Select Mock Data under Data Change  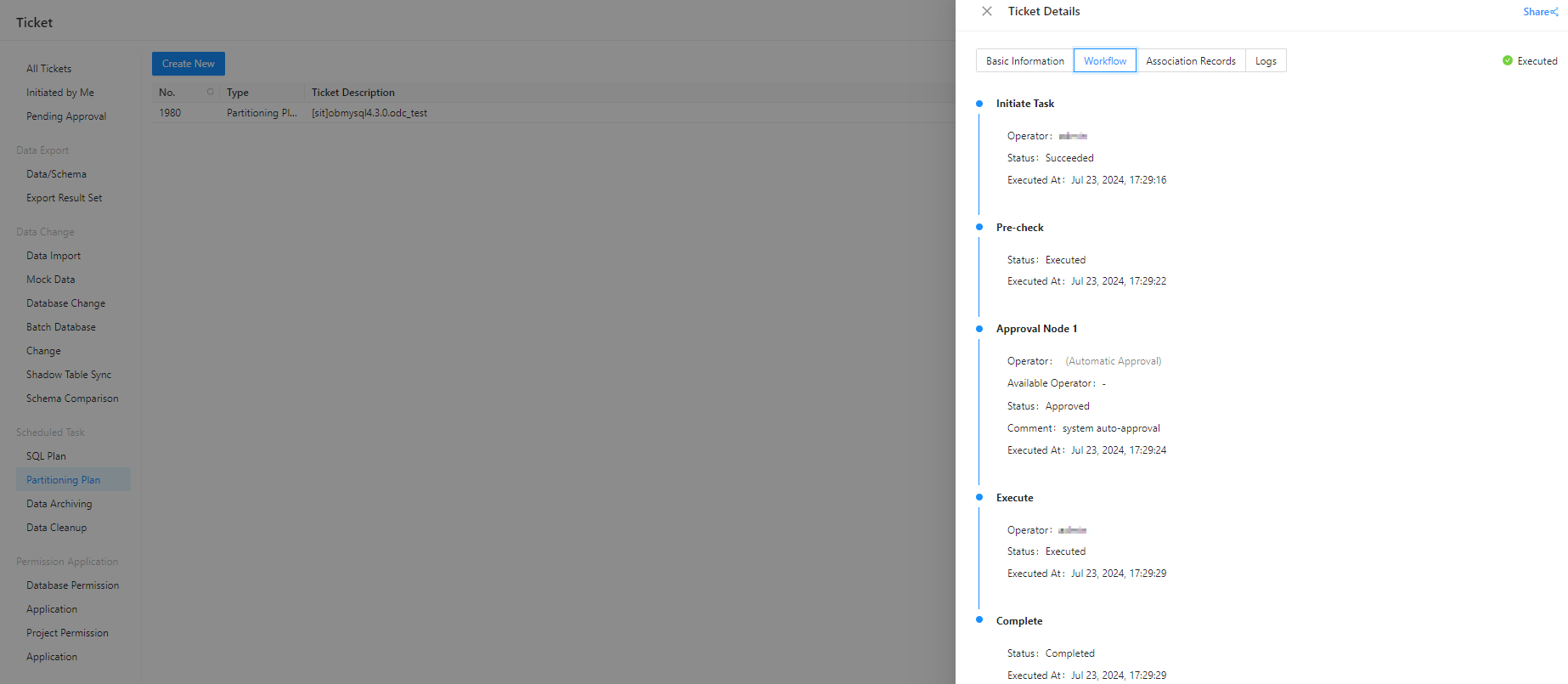click(50, 280)
